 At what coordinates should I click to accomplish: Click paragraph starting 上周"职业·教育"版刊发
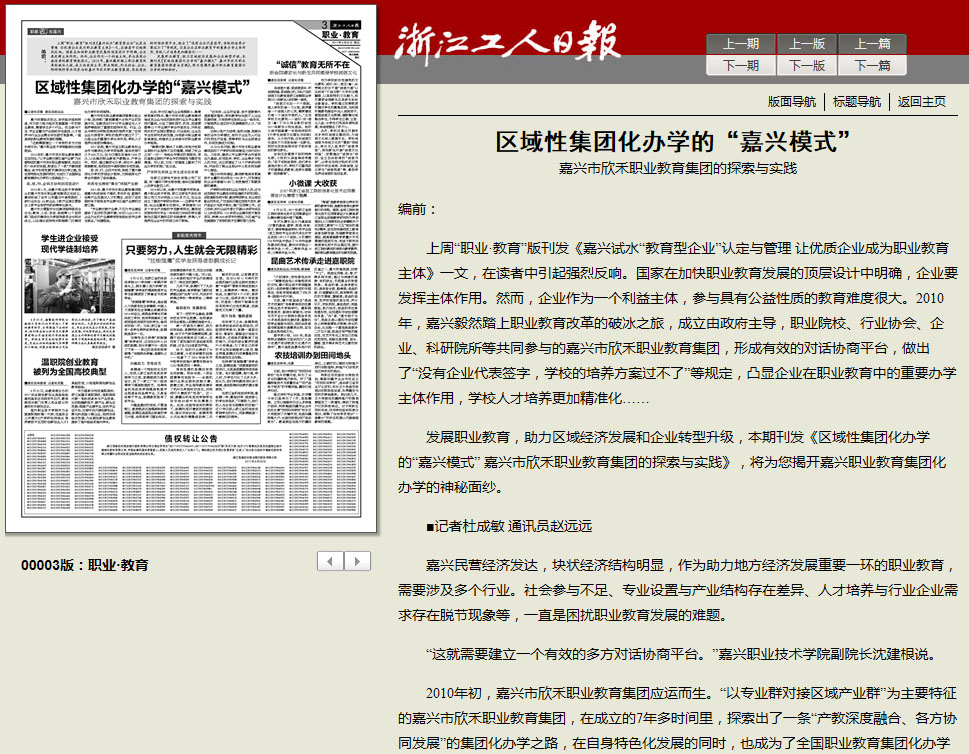point(678,323)
